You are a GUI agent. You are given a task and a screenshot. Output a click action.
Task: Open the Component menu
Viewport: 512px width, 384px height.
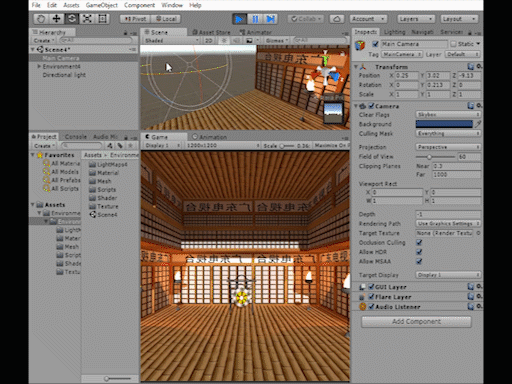[x=139, y=5]
